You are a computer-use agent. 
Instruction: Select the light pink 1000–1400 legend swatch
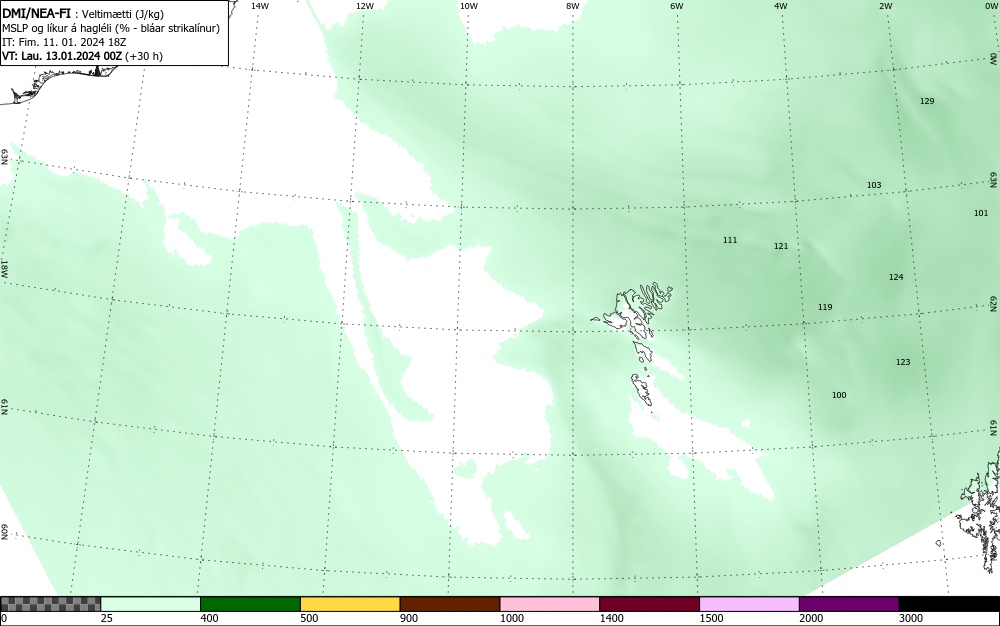550,604
